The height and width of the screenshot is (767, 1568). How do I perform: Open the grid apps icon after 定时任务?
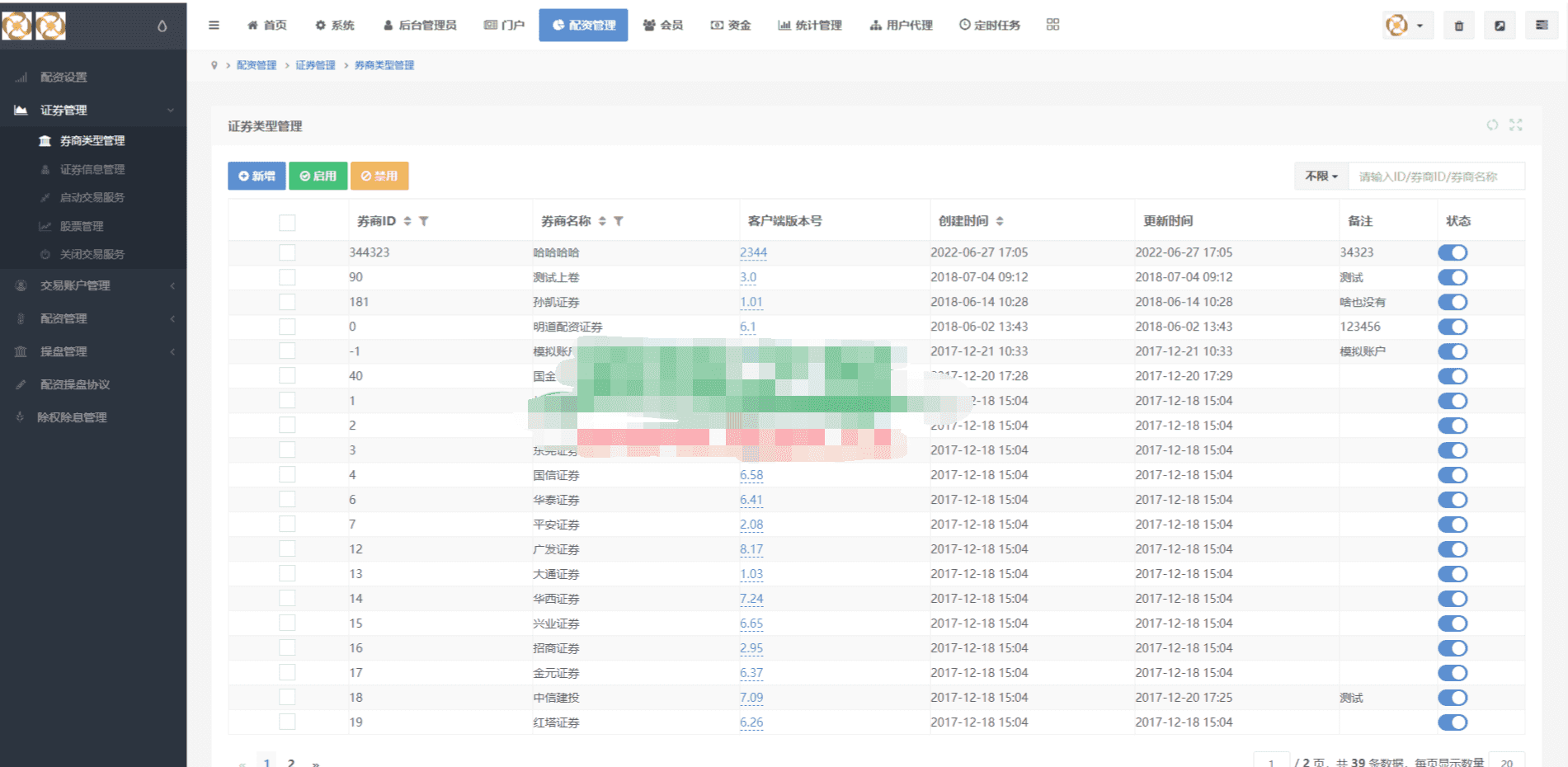click(x=1052, y=25)
